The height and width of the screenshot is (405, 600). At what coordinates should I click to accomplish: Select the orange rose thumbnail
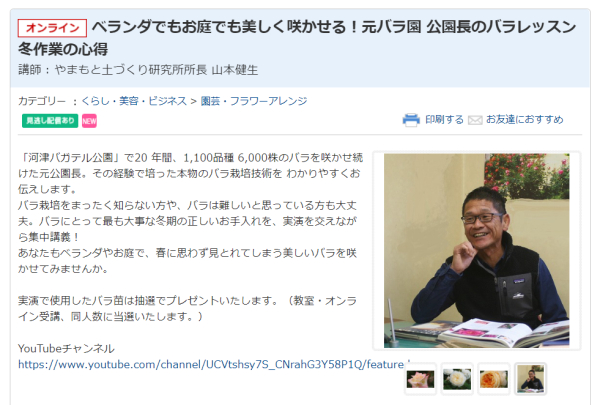click(x=494, y=379)
